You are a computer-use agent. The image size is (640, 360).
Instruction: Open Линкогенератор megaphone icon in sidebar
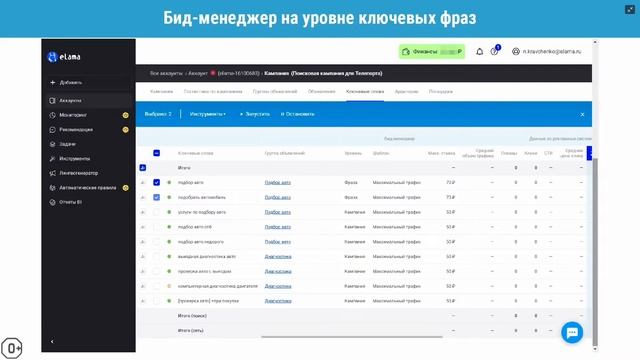point(52,173)
